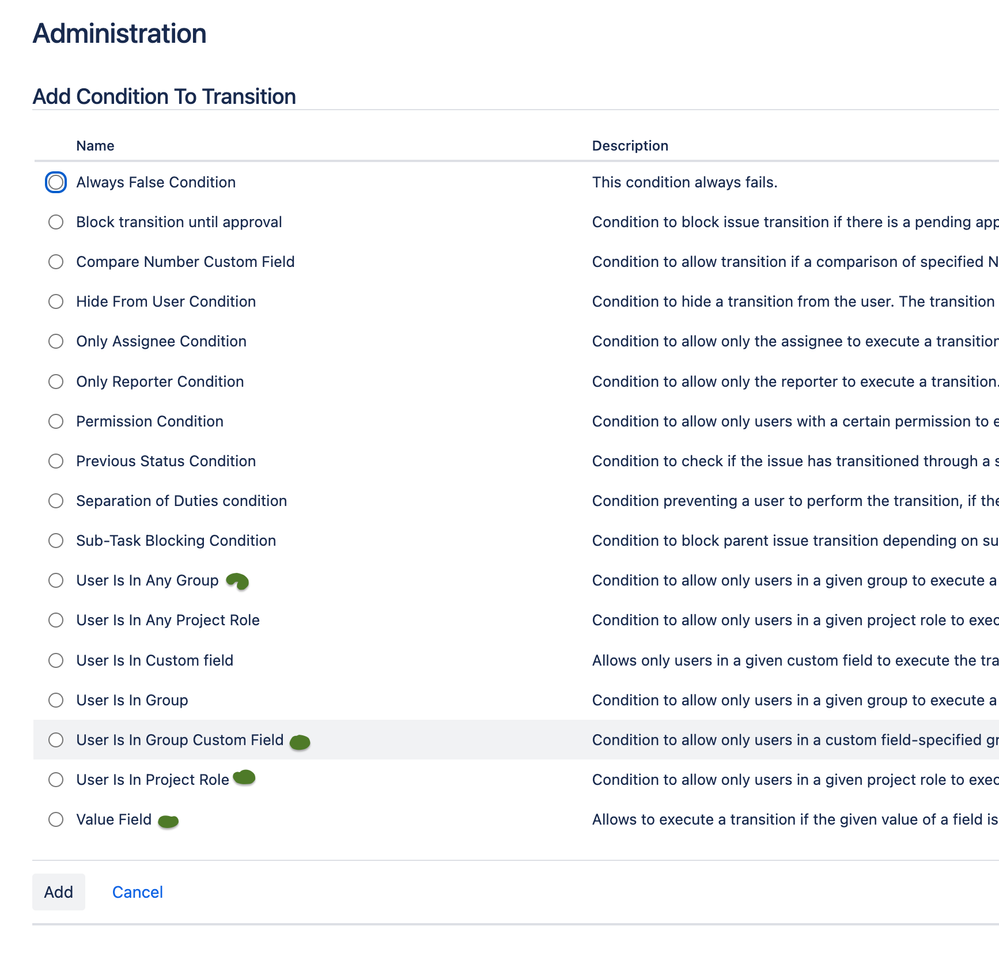Click the green icon beside Value Field
The height and width of the screenshot is (959, 999).
tap(168, 820)
